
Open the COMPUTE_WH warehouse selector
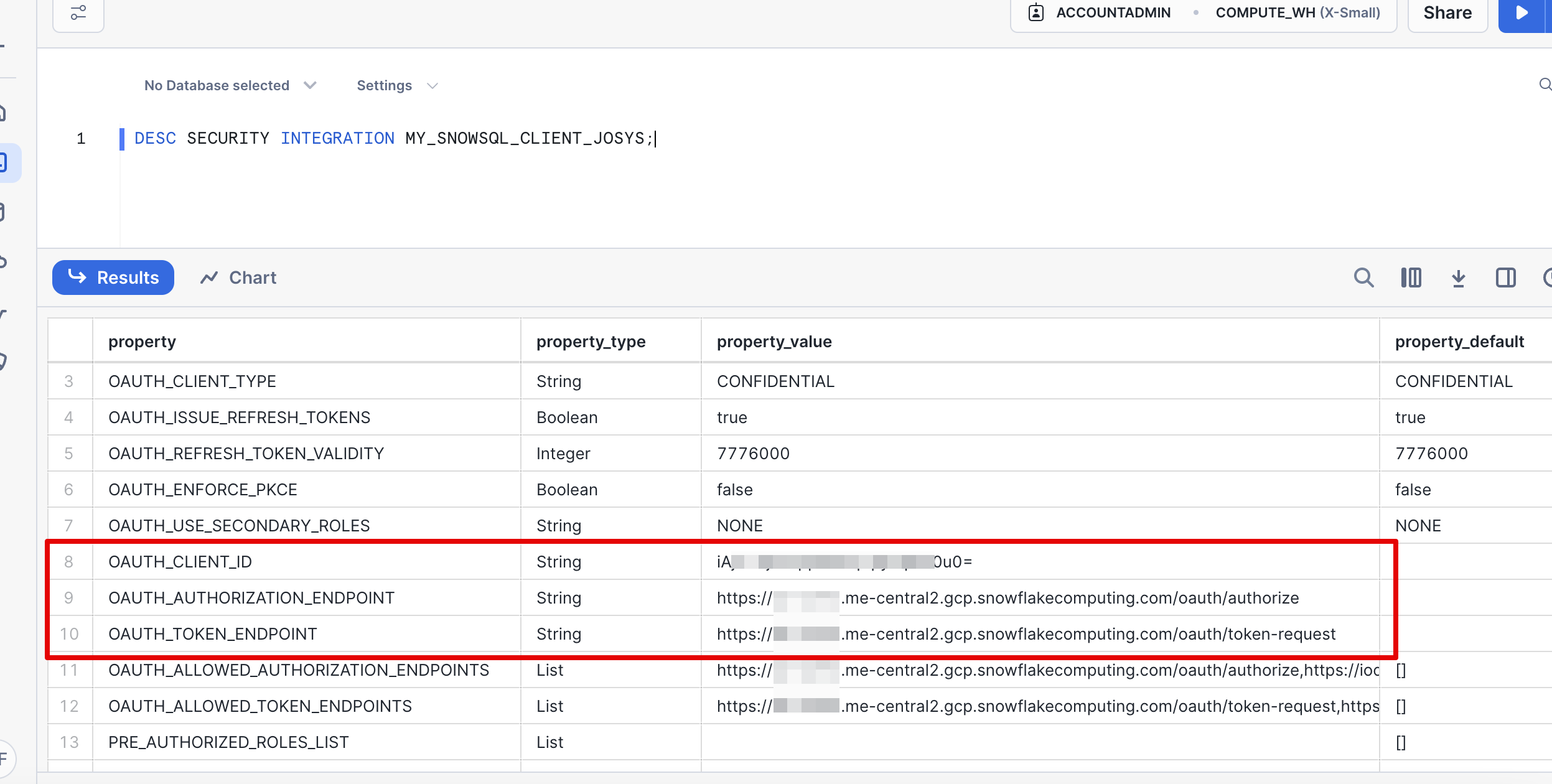[x=1297, y=12]
